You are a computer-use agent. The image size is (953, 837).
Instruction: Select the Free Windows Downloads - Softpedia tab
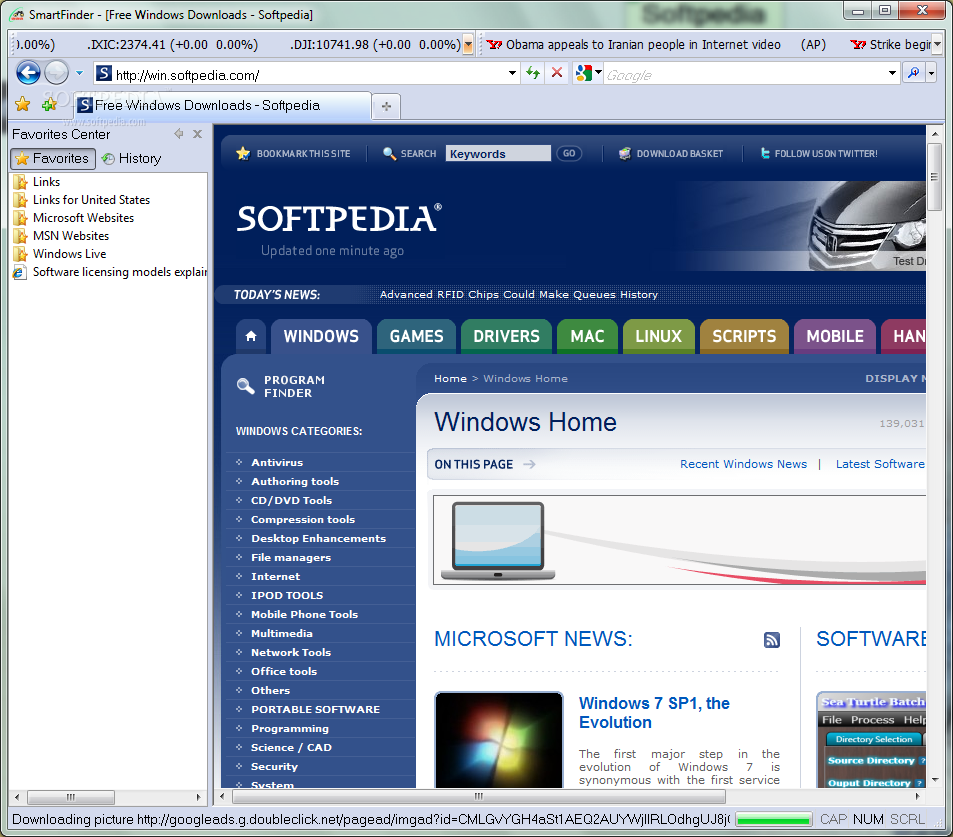click(x=222, y=106)
